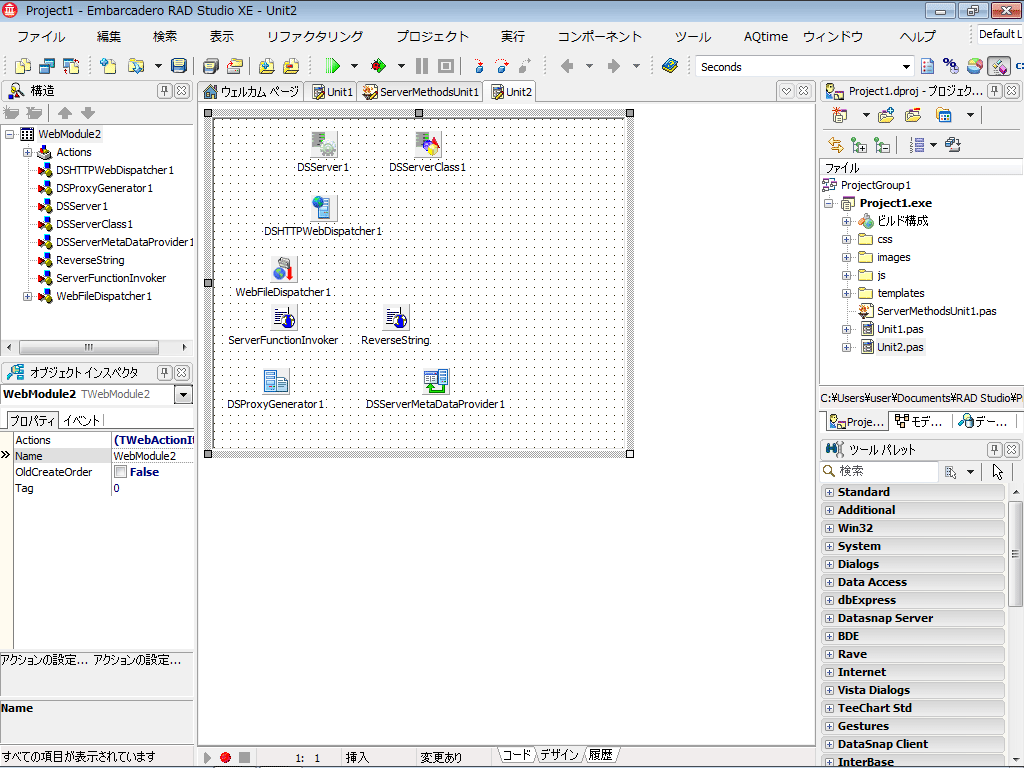The image size is (1024, 768).
Task: Click Collapse All icon in Project Manager
Action: click(x=882, y=145)
